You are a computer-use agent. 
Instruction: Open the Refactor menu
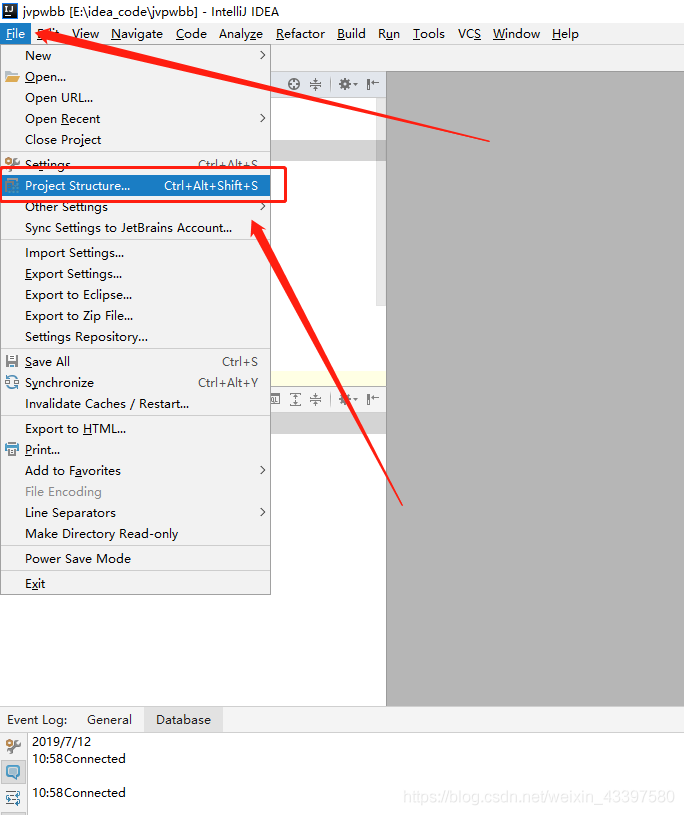click(300, 34)
